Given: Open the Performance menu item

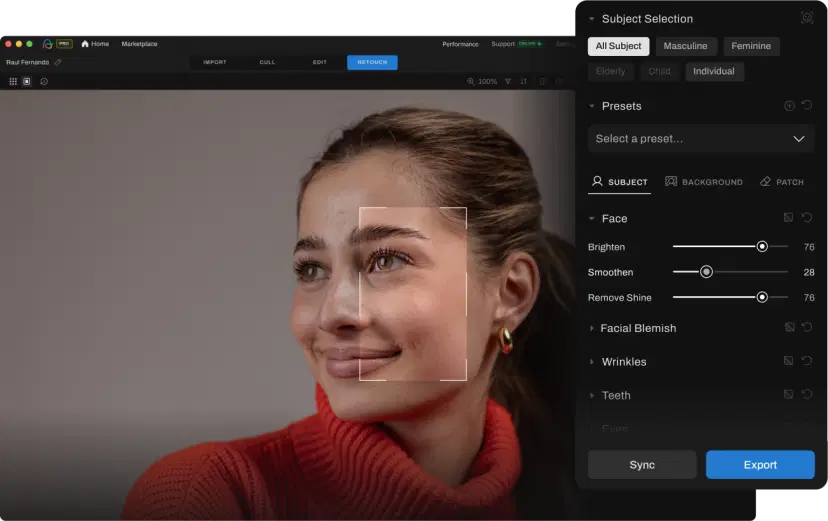Looking at the screenshot, I should [x=460, y=44].
